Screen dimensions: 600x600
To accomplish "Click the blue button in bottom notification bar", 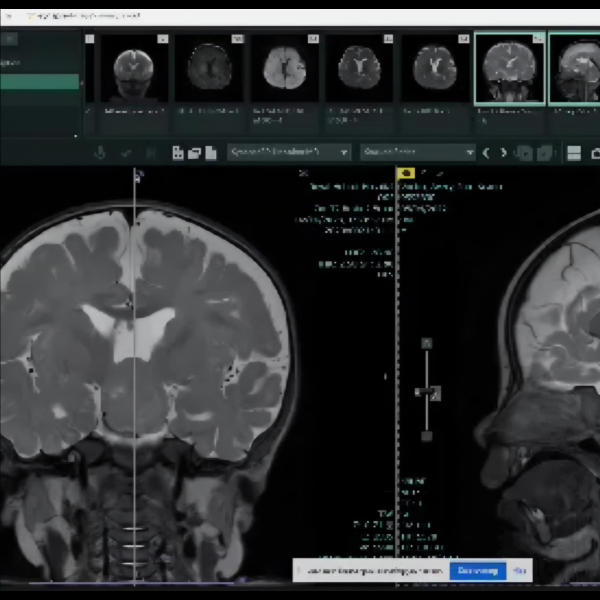I will pyautogui.click(x=478, y=571).
